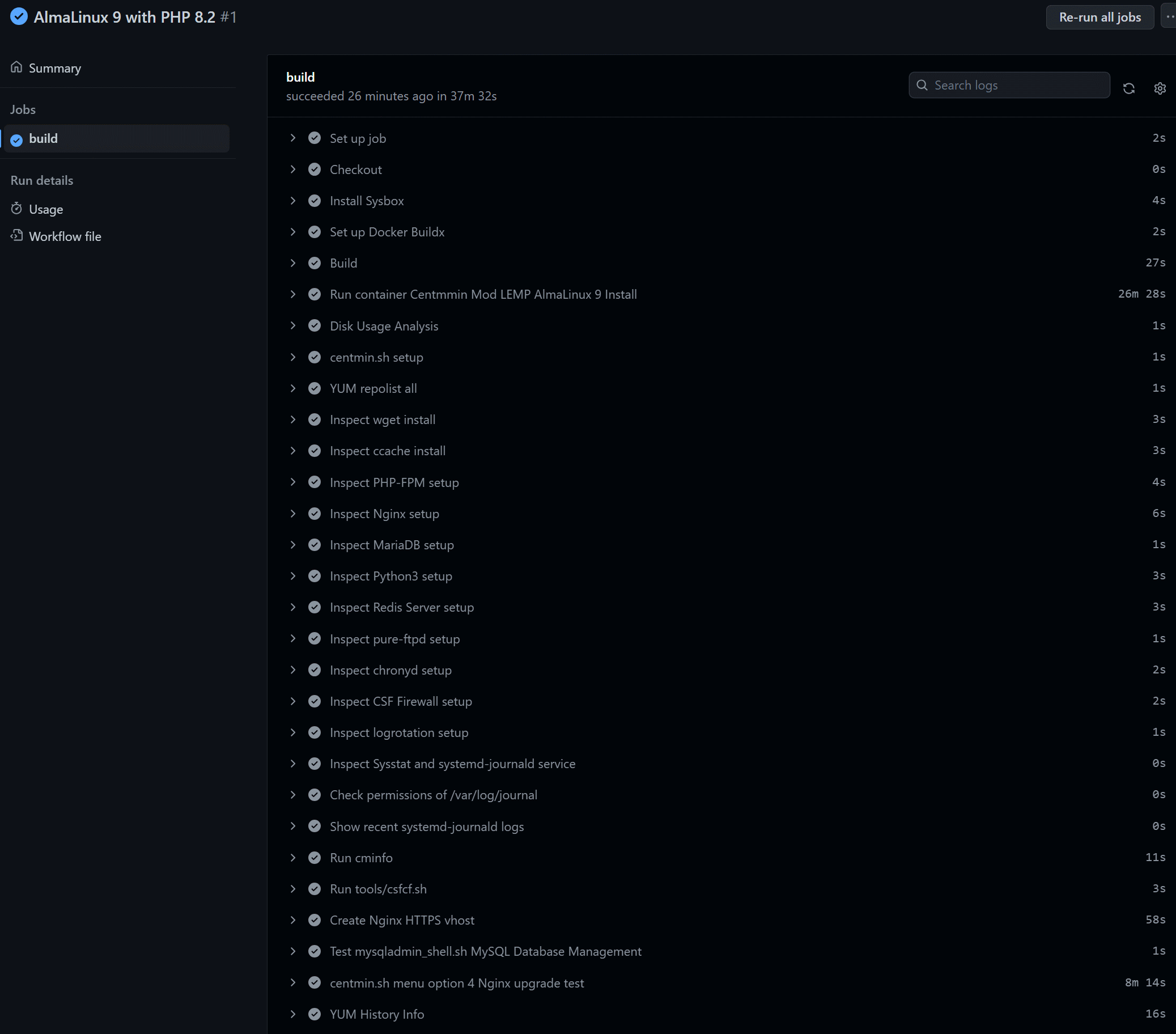This screenshot has height=1034, width=1176.
Task: Click the success icon for Inspect chronyd setup
Action: coord(314,669)
